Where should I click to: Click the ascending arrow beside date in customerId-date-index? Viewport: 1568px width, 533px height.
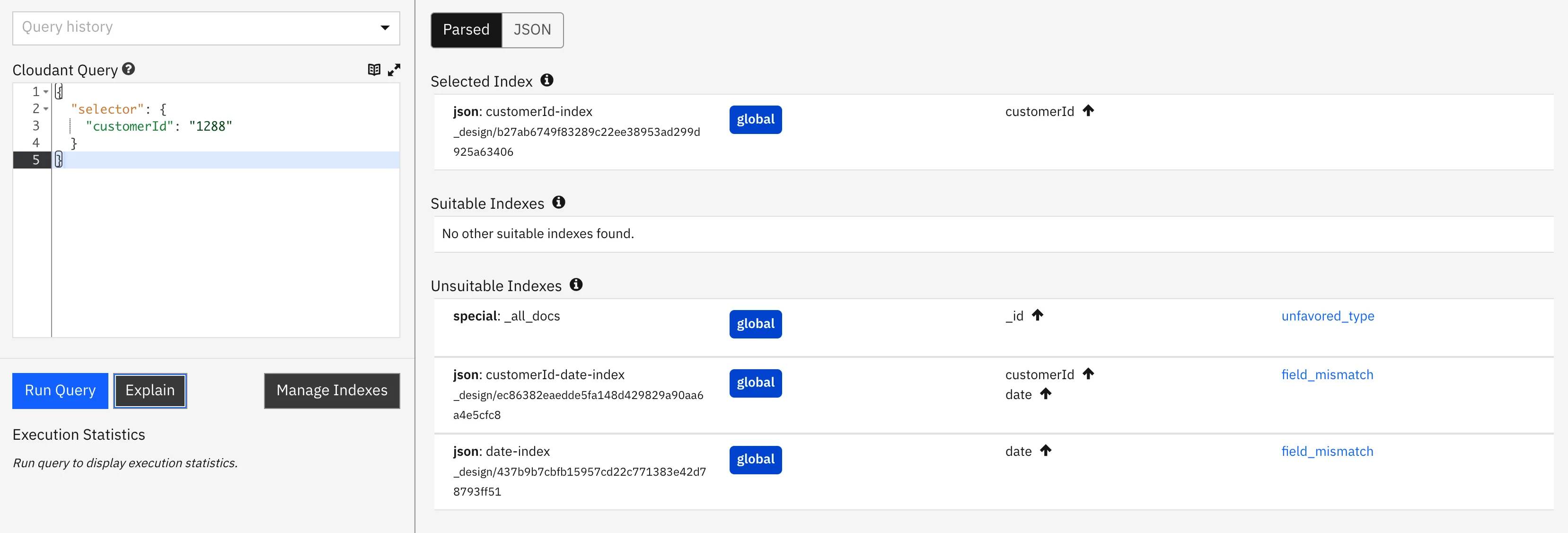tap(1046, 393)
